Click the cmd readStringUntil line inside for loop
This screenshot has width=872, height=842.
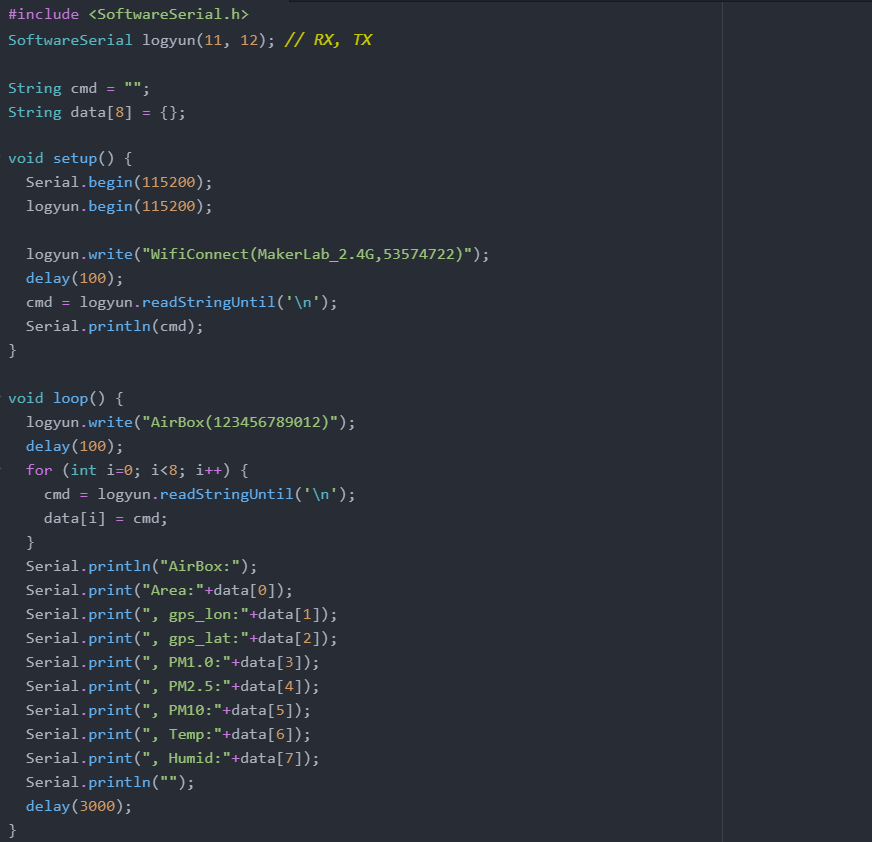[x=199, y=494]
